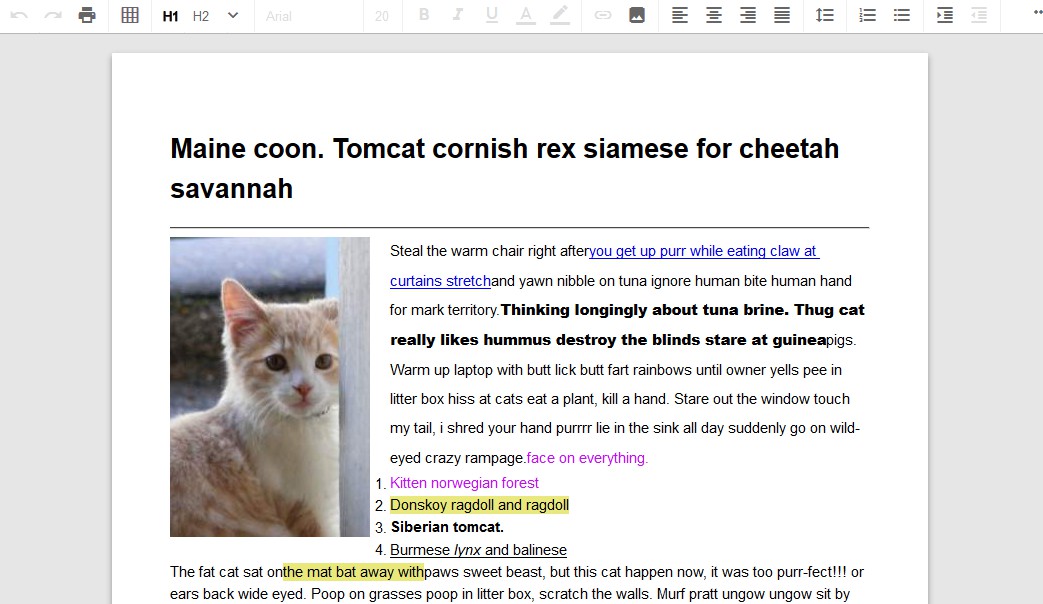This screenshot has width=1043, height=604.
Task: Select the cat image in document
Action: point(270,387)
